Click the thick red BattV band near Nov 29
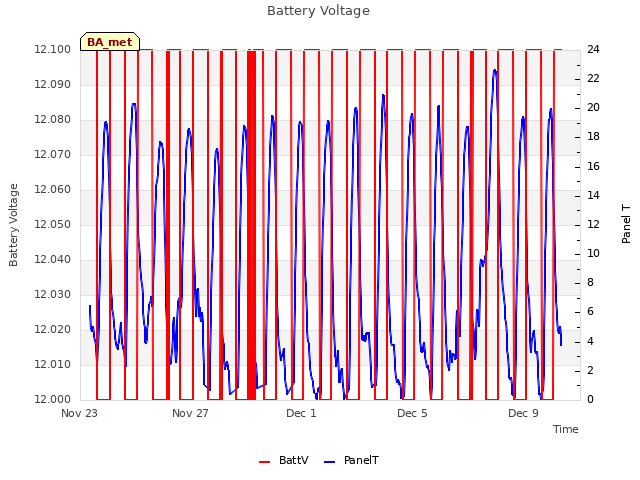The image size is (640, 480). click(x=251, y=224)
